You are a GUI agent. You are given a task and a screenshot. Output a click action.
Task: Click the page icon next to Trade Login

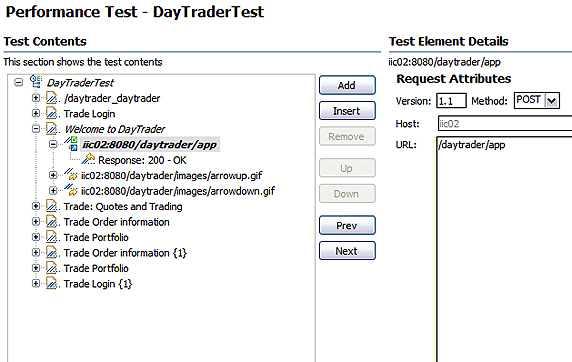tap(52, 113)
